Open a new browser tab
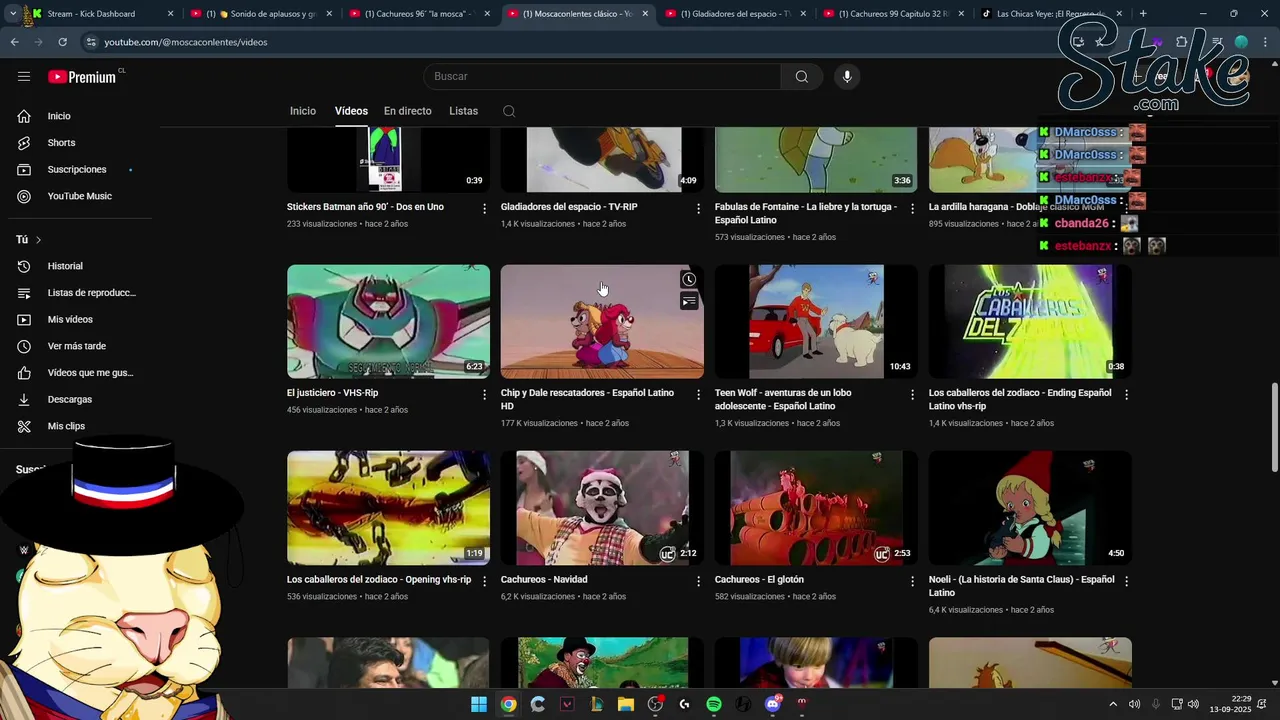1280x720 pixels. [1143, 14]
